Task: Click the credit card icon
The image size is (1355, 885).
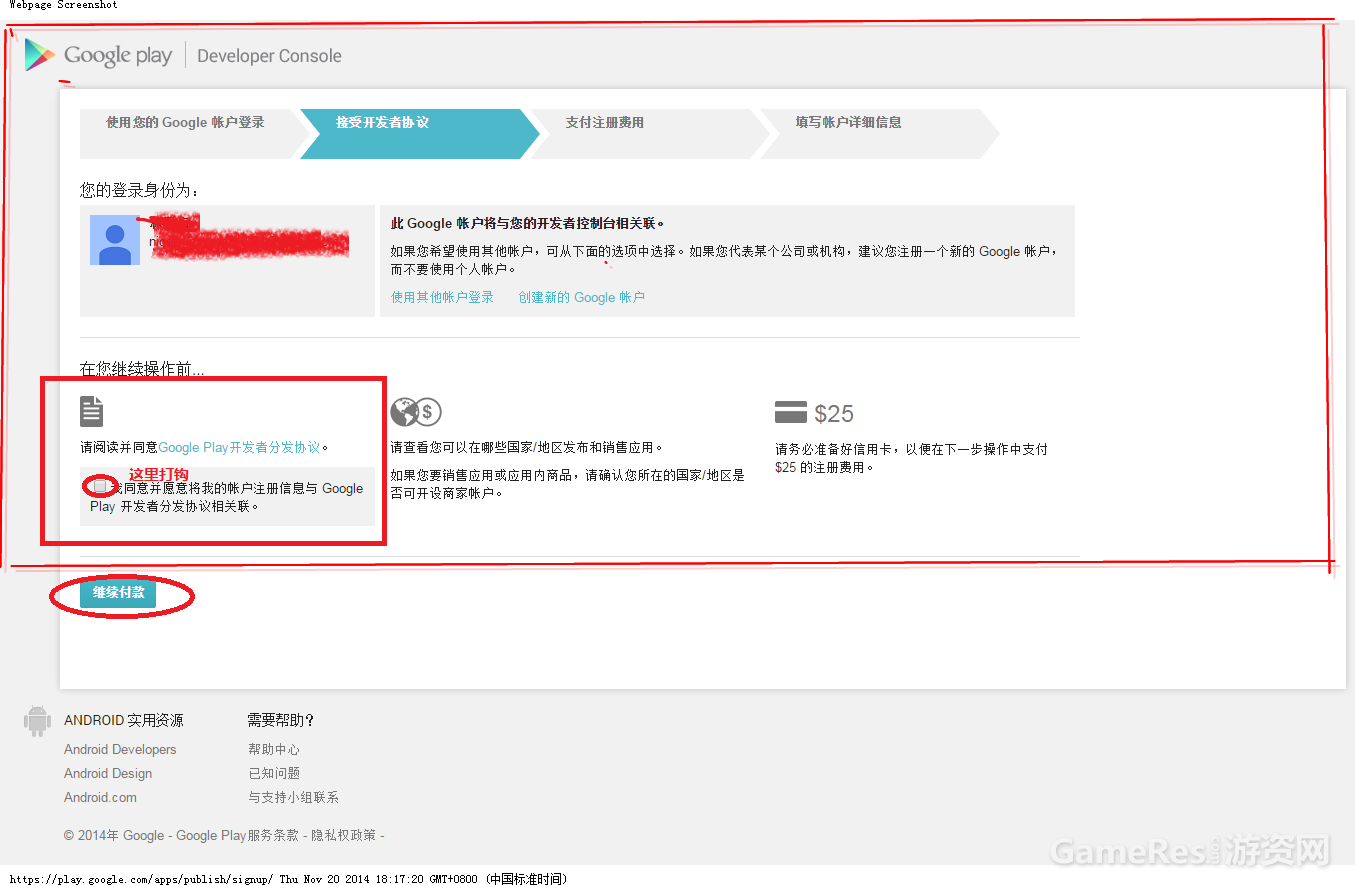Action: pos(791,412)
